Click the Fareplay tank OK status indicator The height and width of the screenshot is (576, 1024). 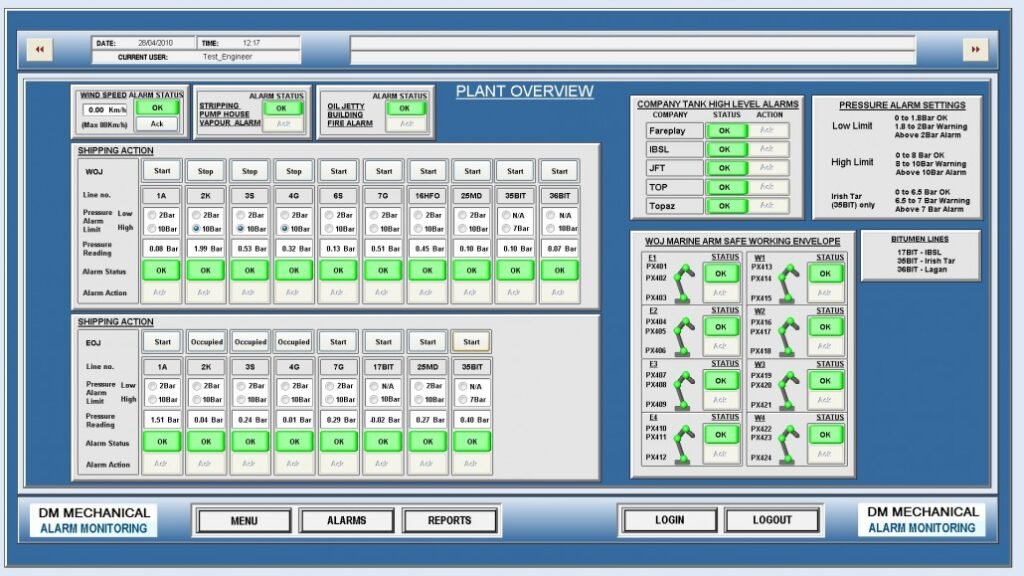727,130
